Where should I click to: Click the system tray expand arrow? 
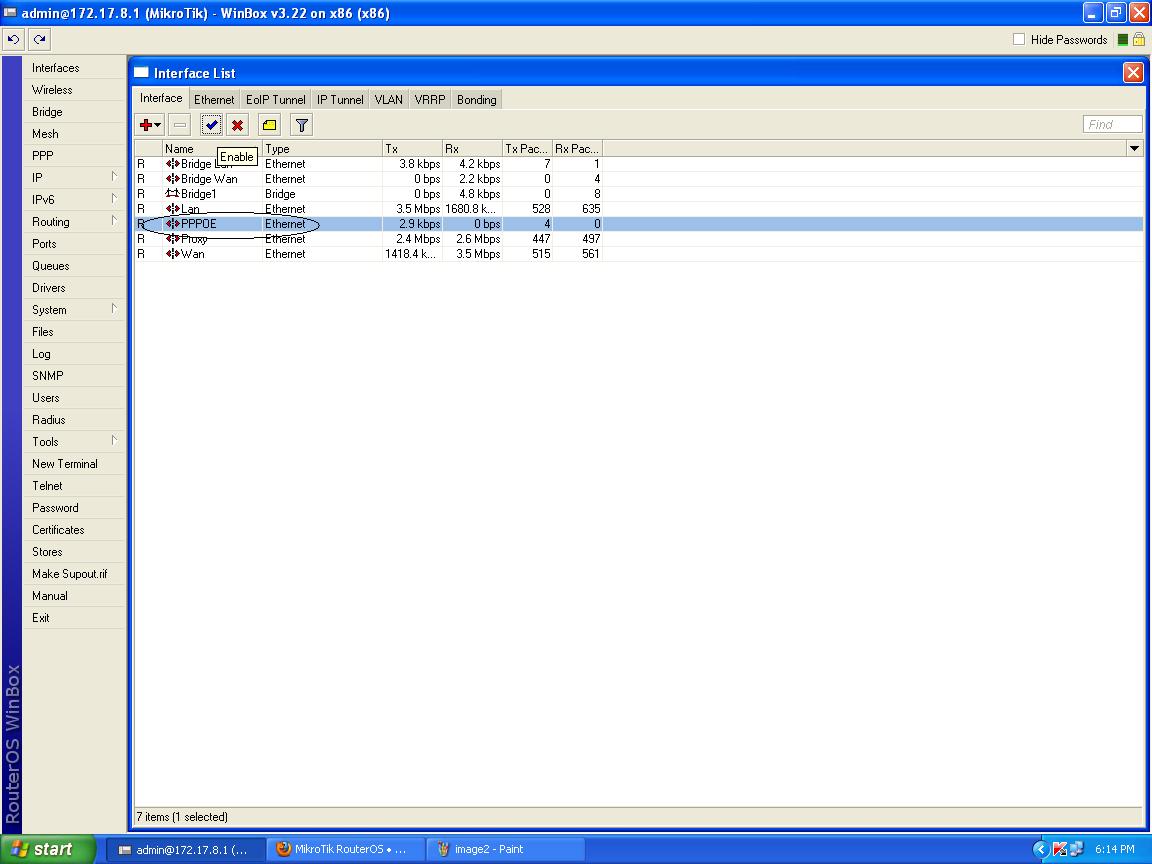1040,849
